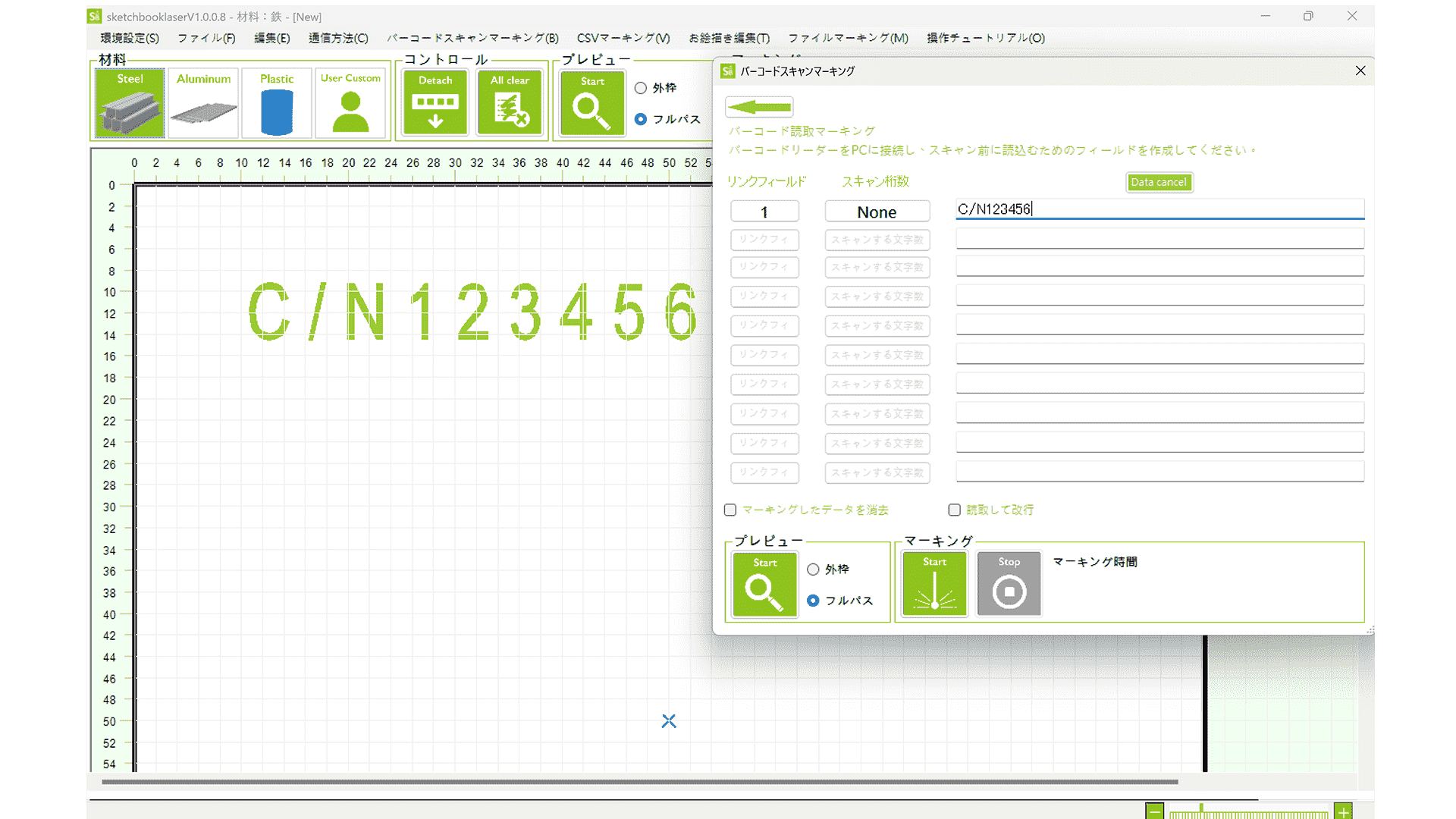
Task: Open ファイルマーキング(M) menu
Action: (x=848, y=38)
